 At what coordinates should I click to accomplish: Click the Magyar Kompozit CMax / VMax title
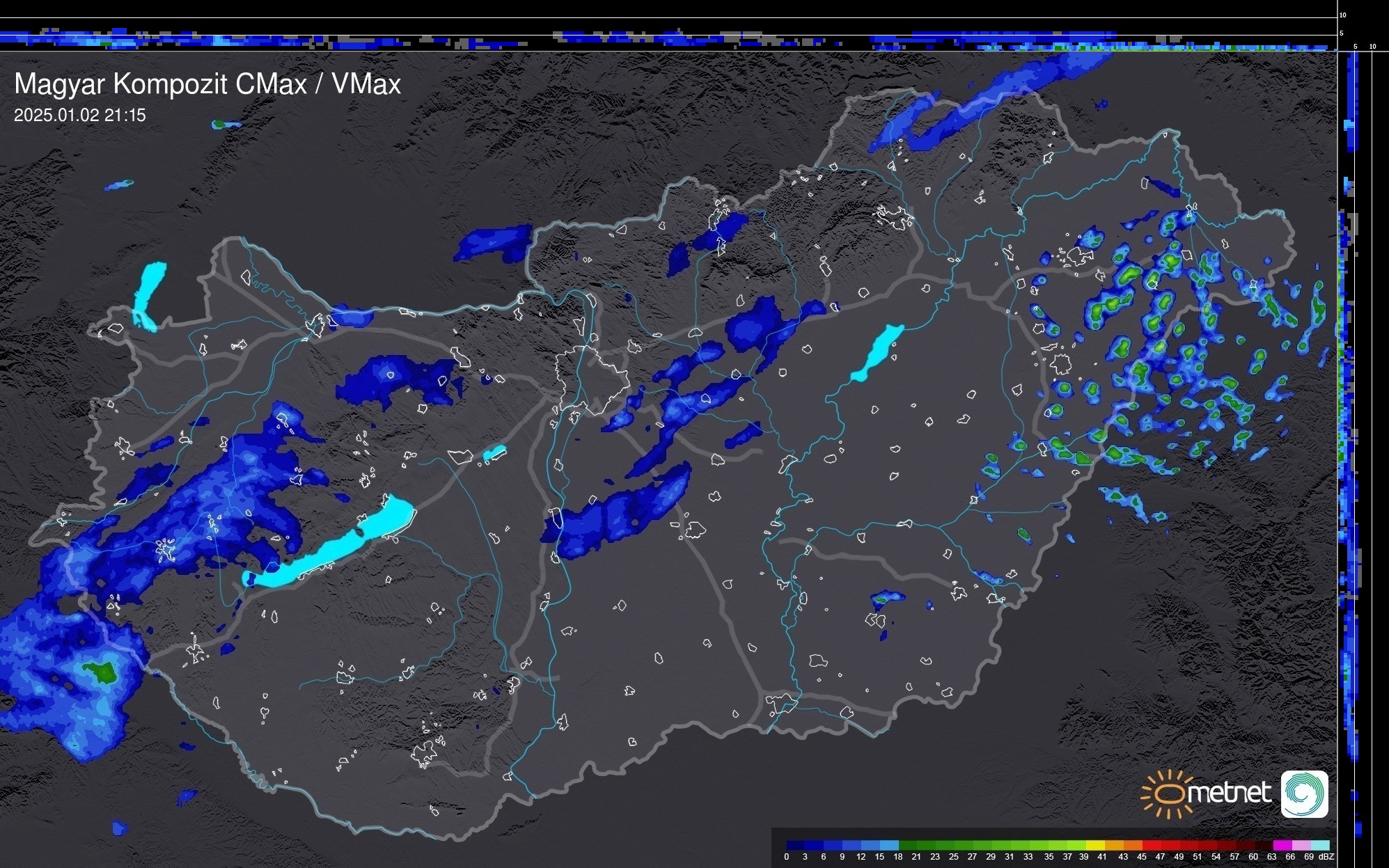pos(207,84)
